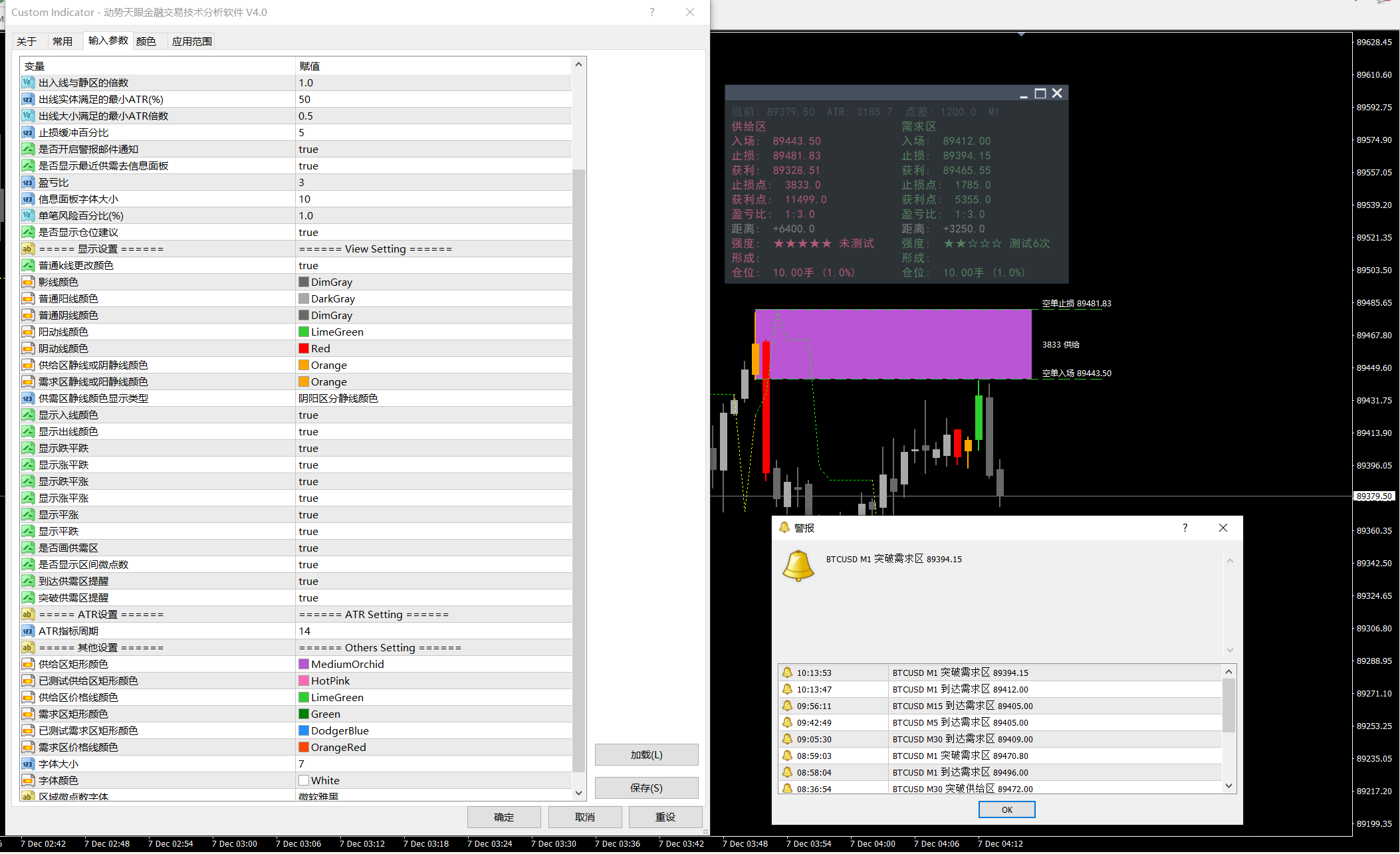Switch to the 颜色 tab

pyautogui.click(x=146, y=41)
